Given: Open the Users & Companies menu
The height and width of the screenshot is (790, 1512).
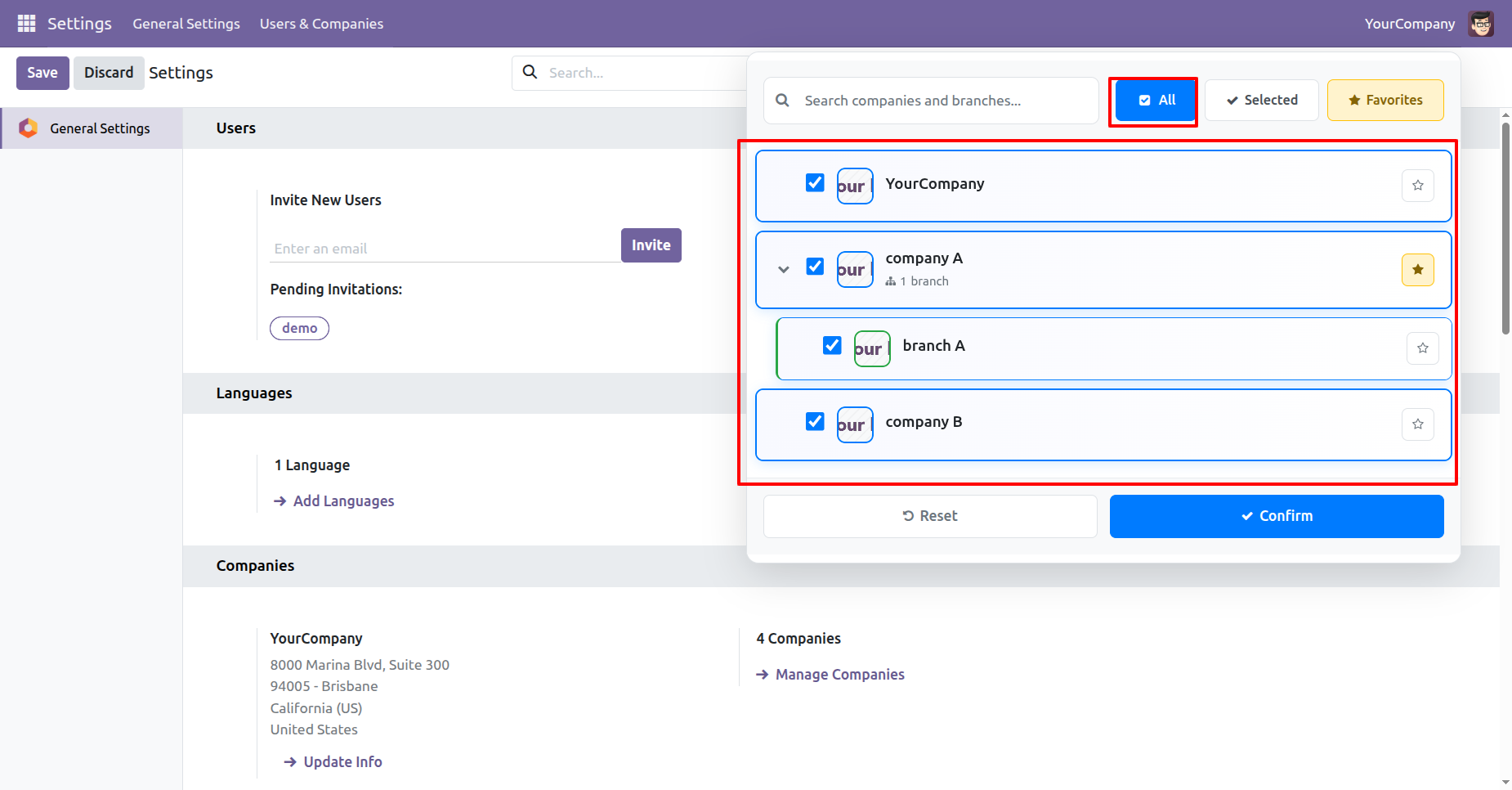Looking at the screenshot, I should [321, 24].
